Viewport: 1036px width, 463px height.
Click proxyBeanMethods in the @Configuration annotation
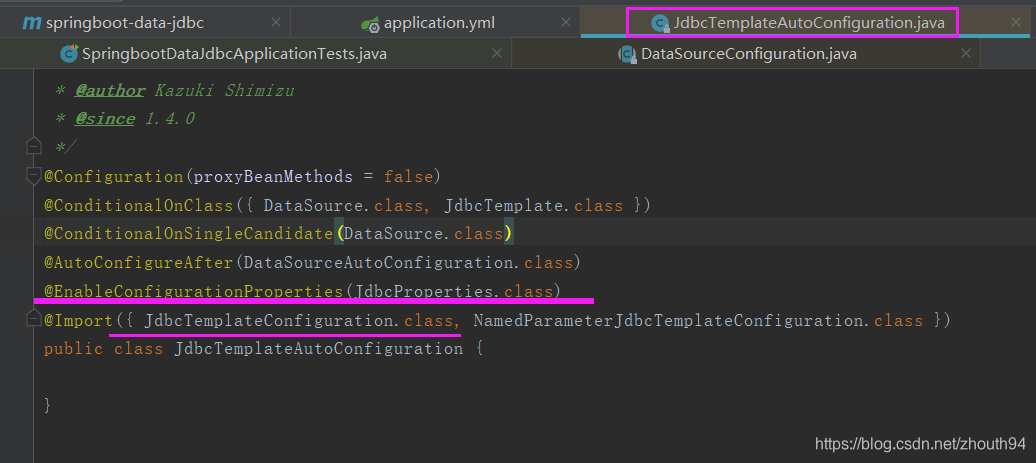(273, 177)
